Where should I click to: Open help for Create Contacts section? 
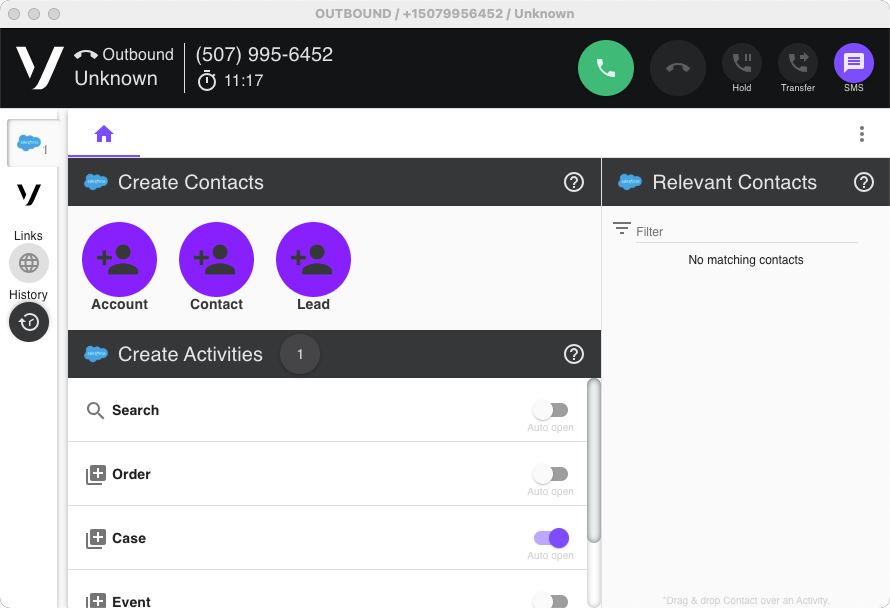tap(574, 182)
